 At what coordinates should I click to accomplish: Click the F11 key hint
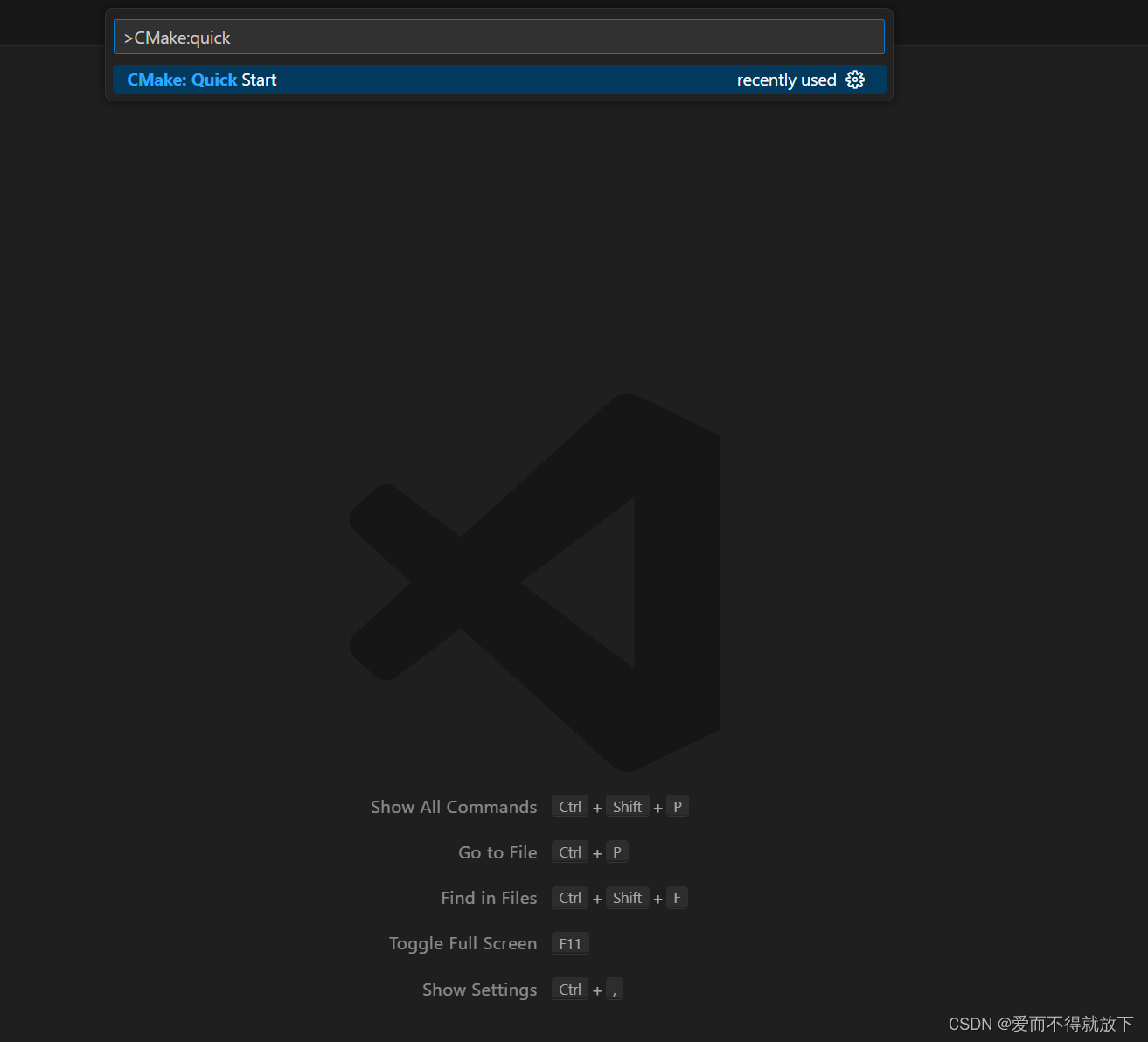click(x=570, y=943)
